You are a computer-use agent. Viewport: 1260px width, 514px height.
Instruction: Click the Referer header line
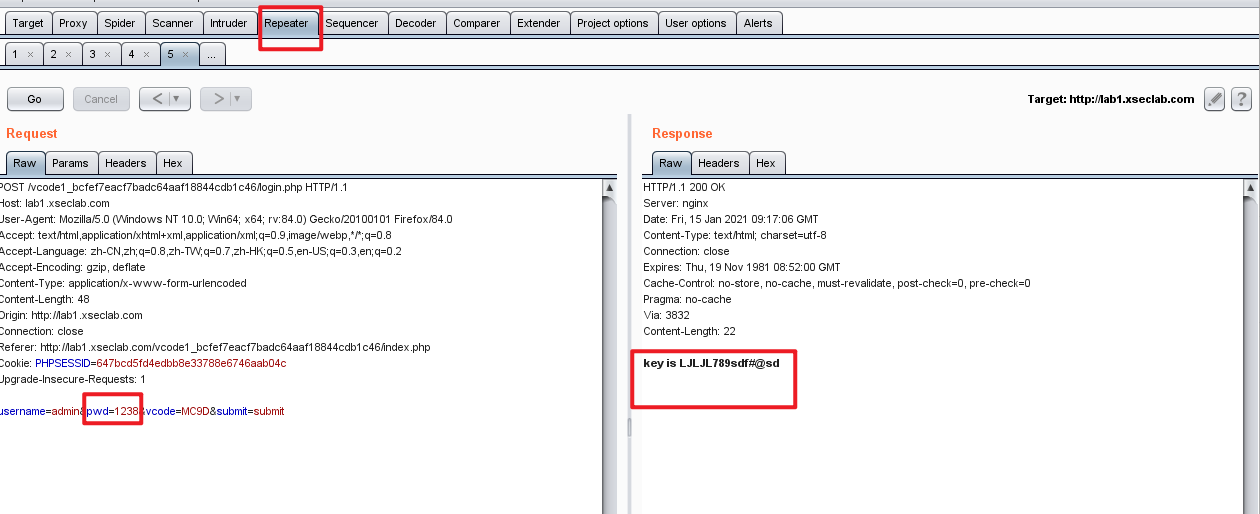[x=215, y=347]
